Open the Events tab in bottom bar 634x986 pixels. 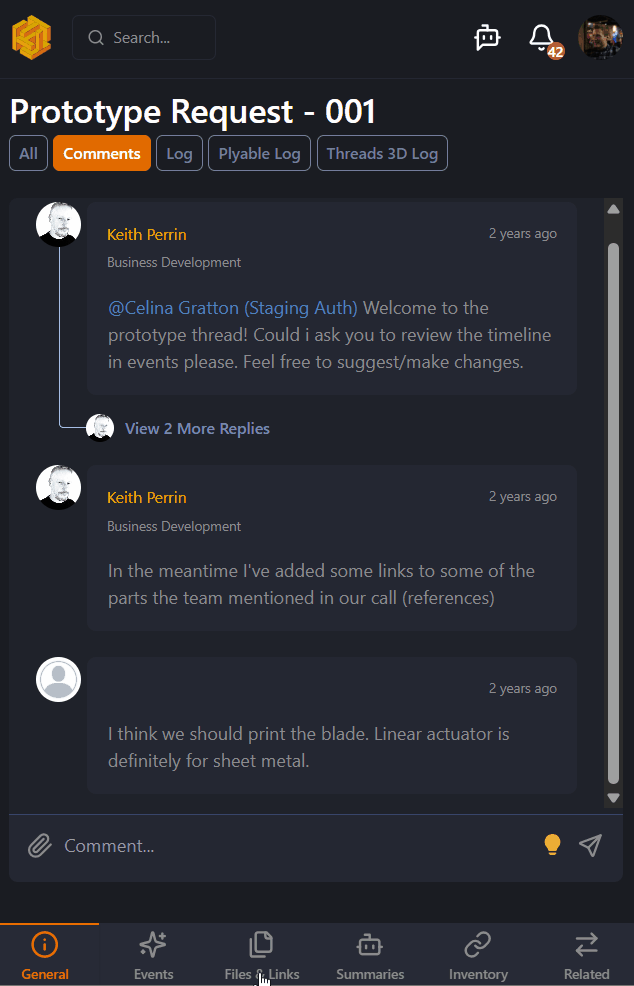tap(153, 955)
